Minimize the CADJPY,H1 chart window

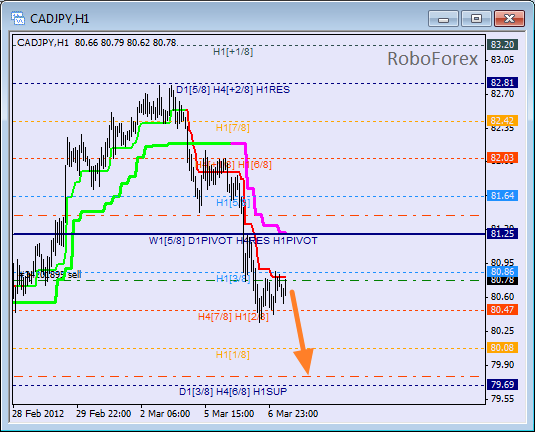pos(443,19)
